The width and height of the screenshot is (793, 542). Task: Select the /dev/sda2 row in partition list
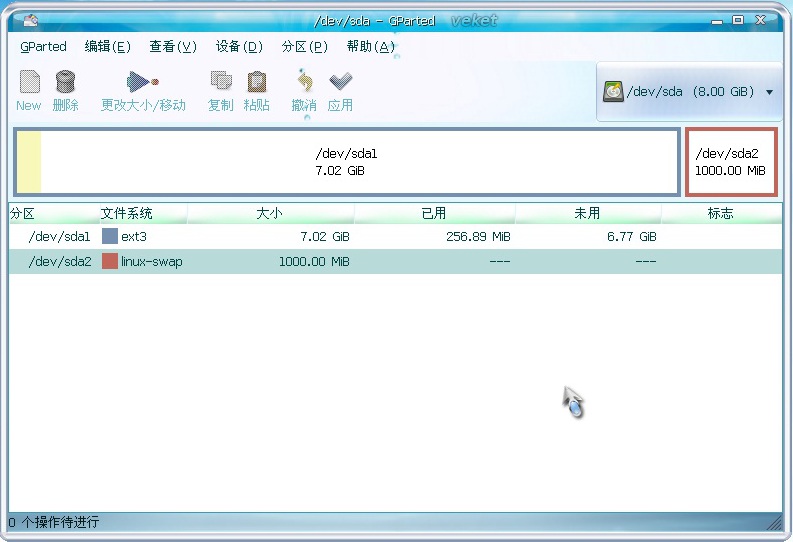coord(395,261)
